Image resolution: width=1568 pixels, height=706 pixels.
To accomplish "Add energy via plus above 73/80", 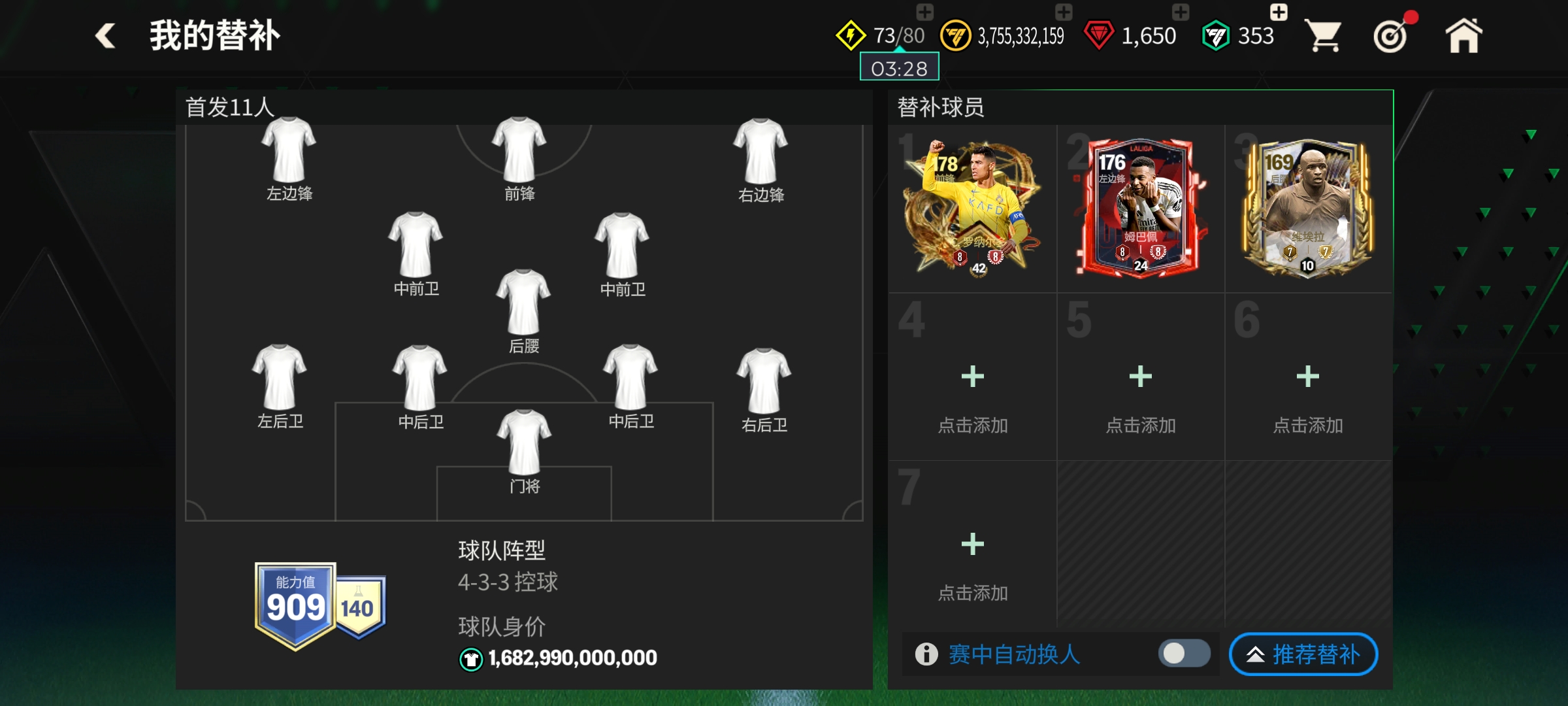I will 924,12.
